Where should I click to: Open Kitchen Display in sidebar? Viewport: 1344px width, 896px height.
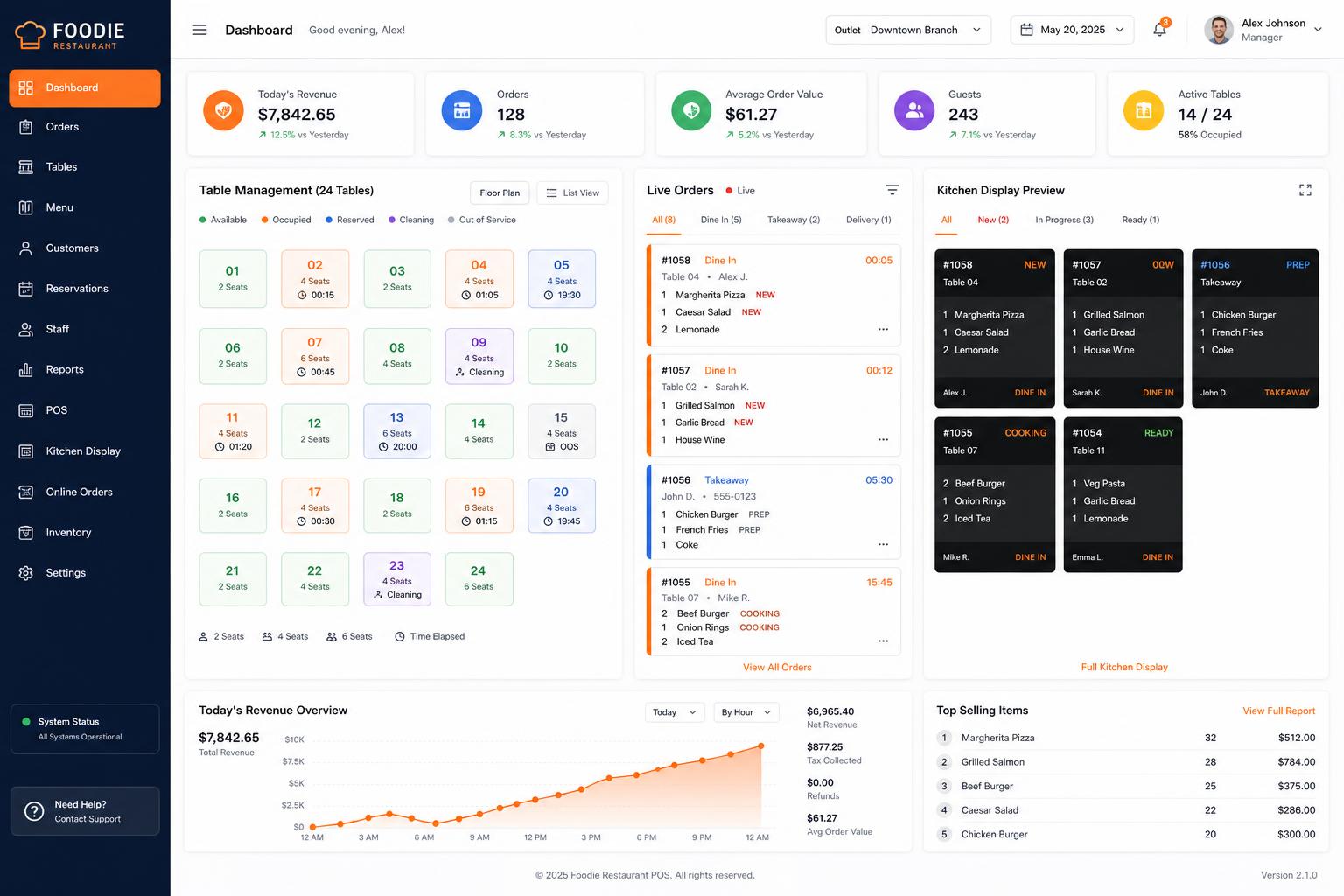(85, 451)
